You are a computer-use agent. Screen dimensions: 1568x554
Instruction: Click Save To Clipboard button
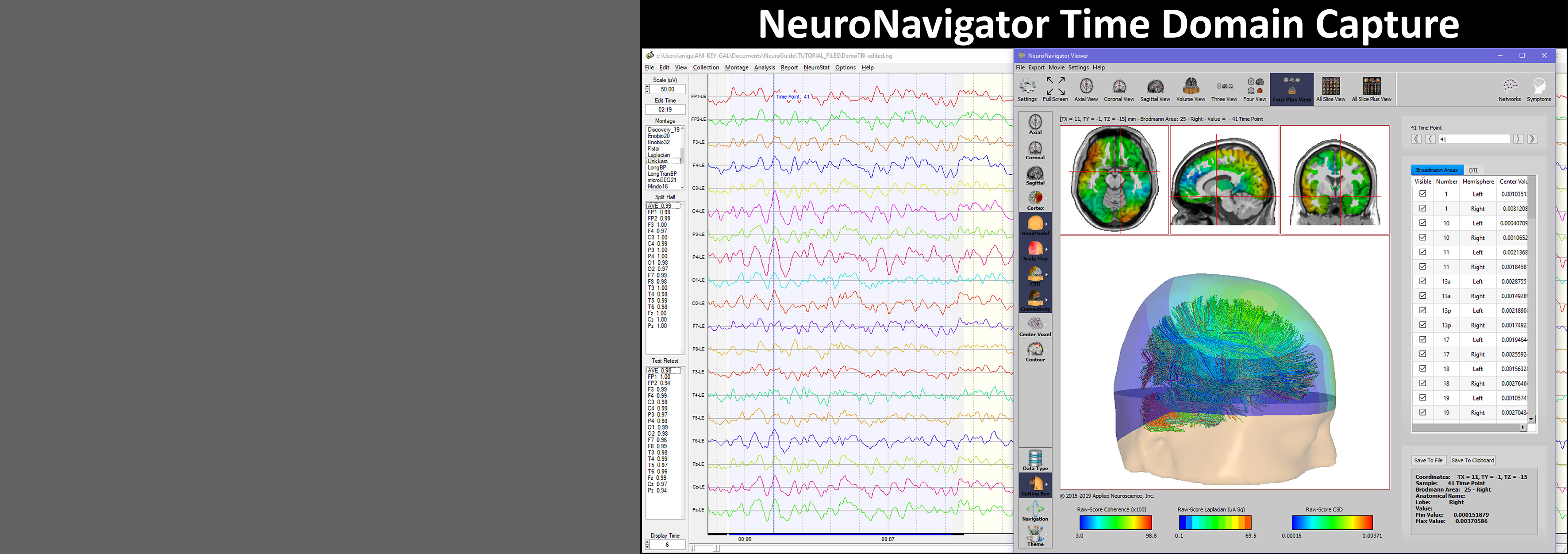[x=1472, y=460]
